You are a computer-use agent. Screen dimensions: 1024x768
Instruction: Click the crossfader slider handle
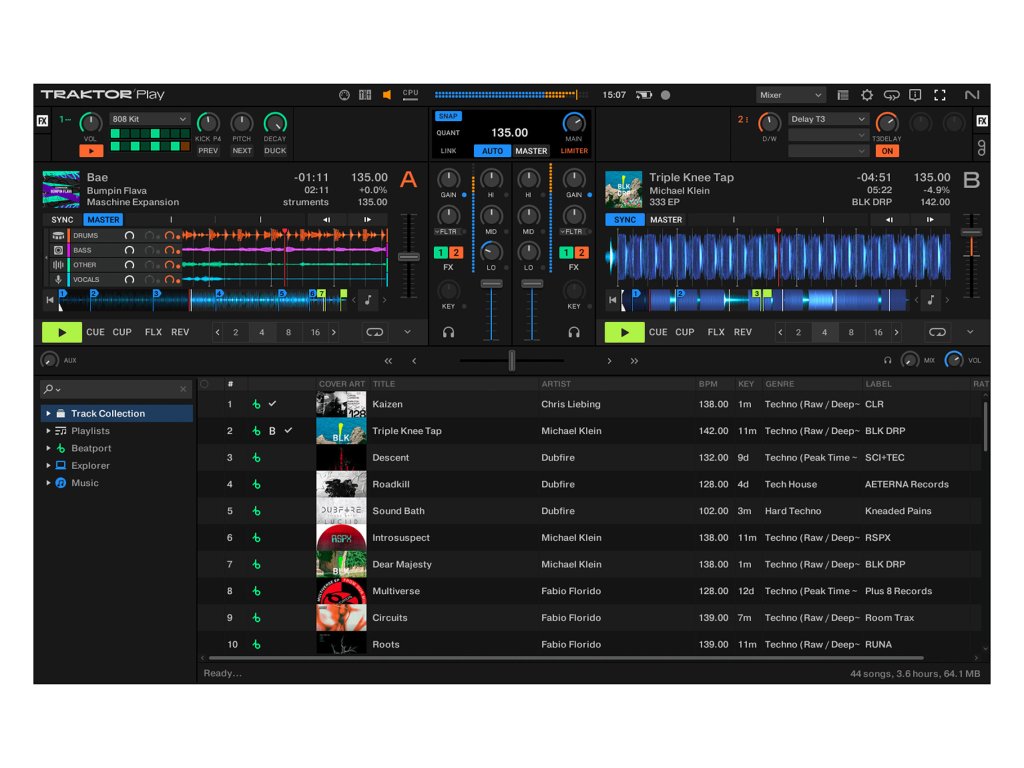click(512, 361)
